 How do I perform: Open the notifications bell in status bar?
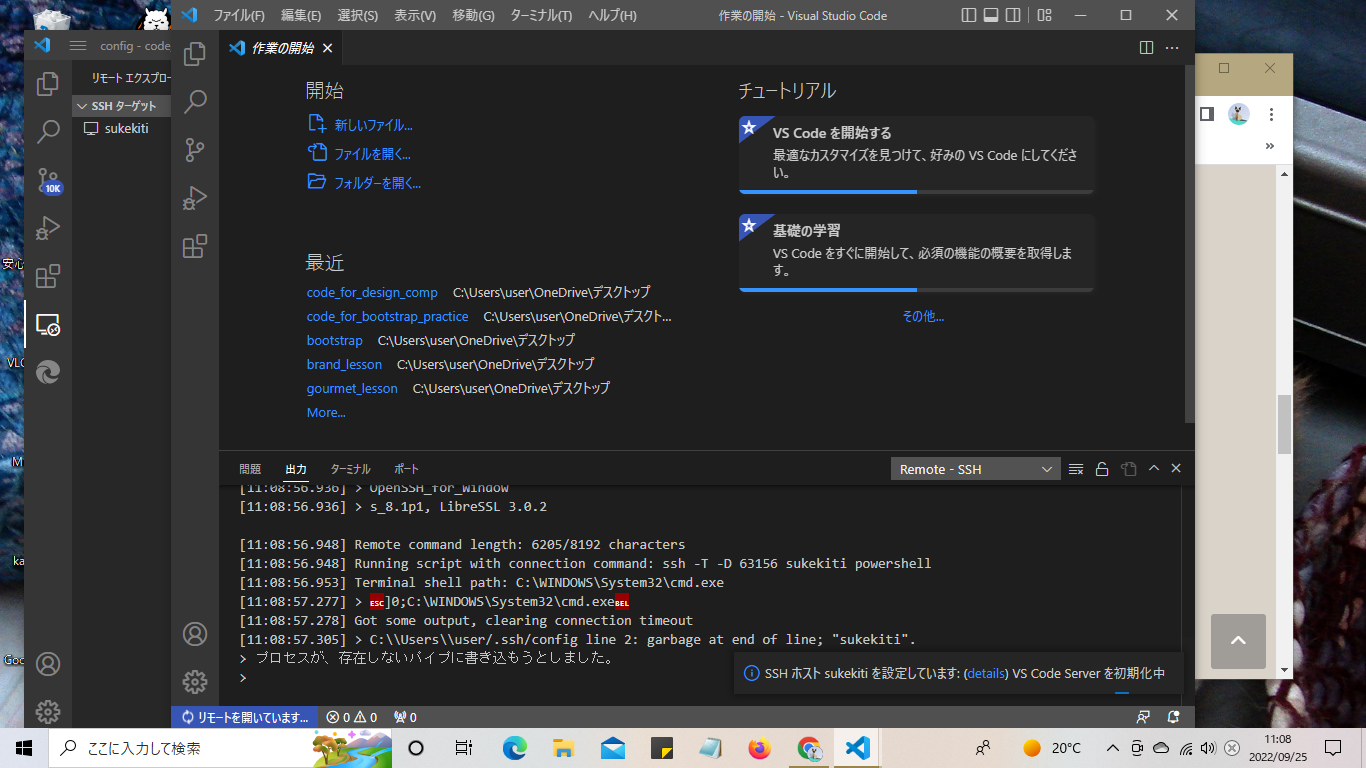1174,717
